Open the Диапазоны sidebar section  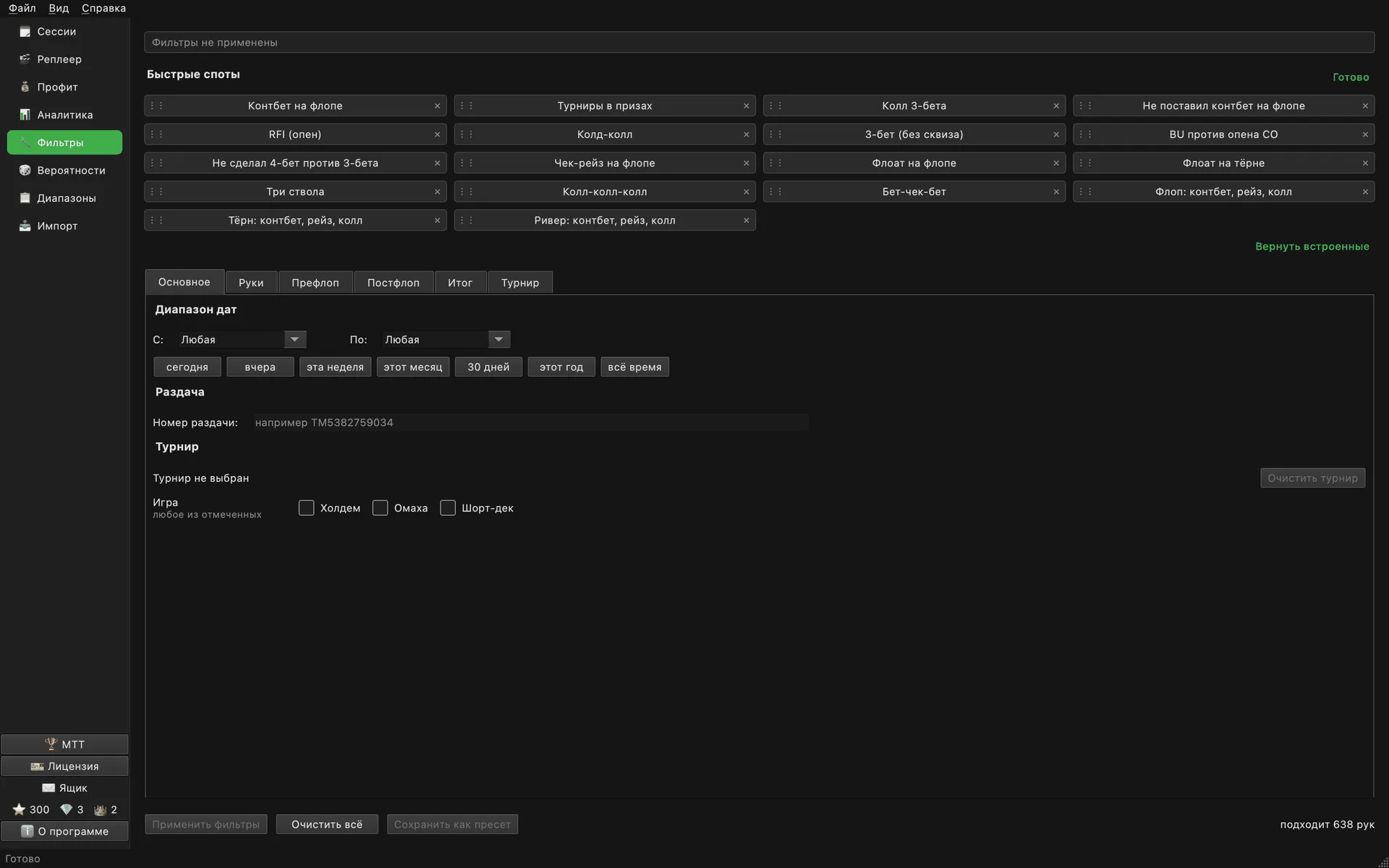pos(64,198)
